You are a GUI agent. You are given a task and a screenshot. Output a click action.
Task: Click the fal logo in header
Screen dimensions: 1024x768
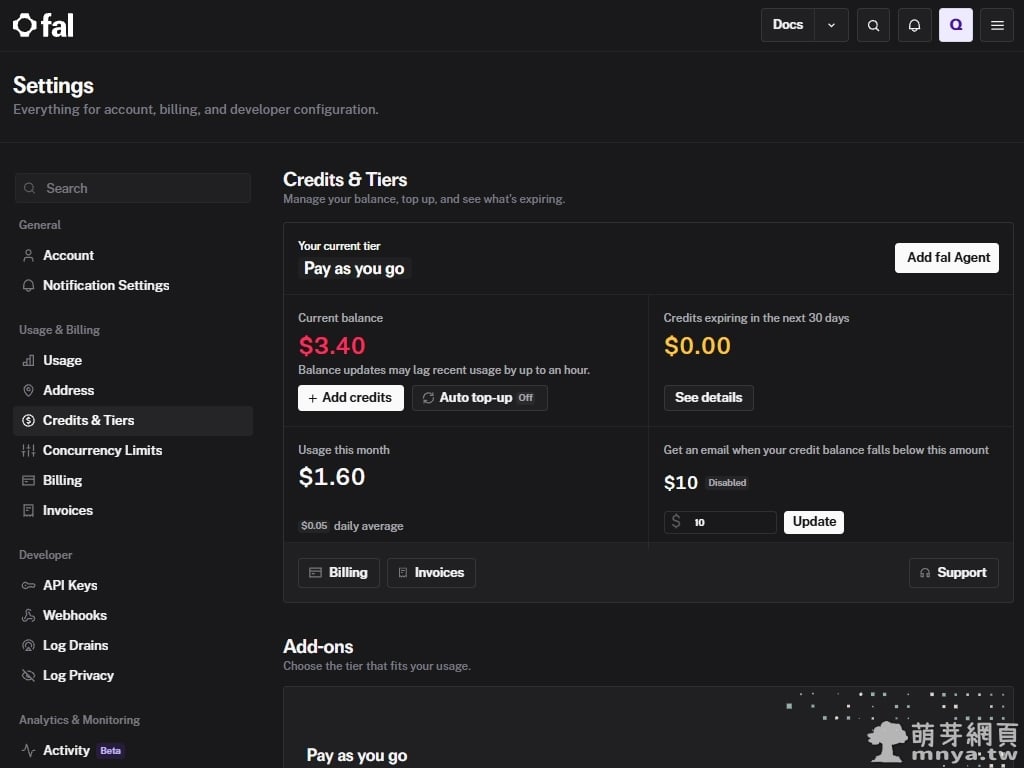(x=43, y=25)
